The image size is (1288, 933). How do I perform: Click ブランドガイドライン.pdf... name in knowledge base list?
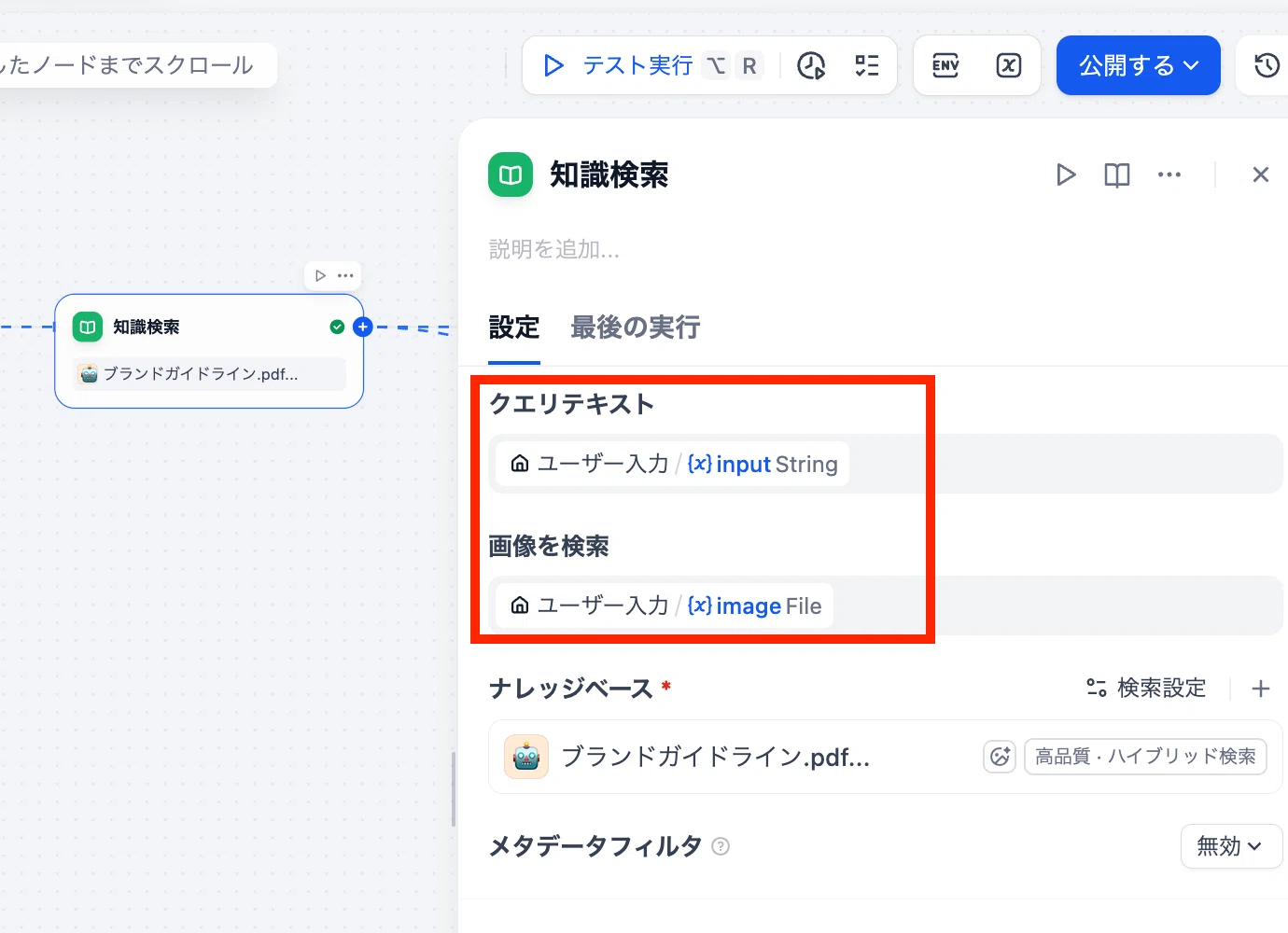716,757
